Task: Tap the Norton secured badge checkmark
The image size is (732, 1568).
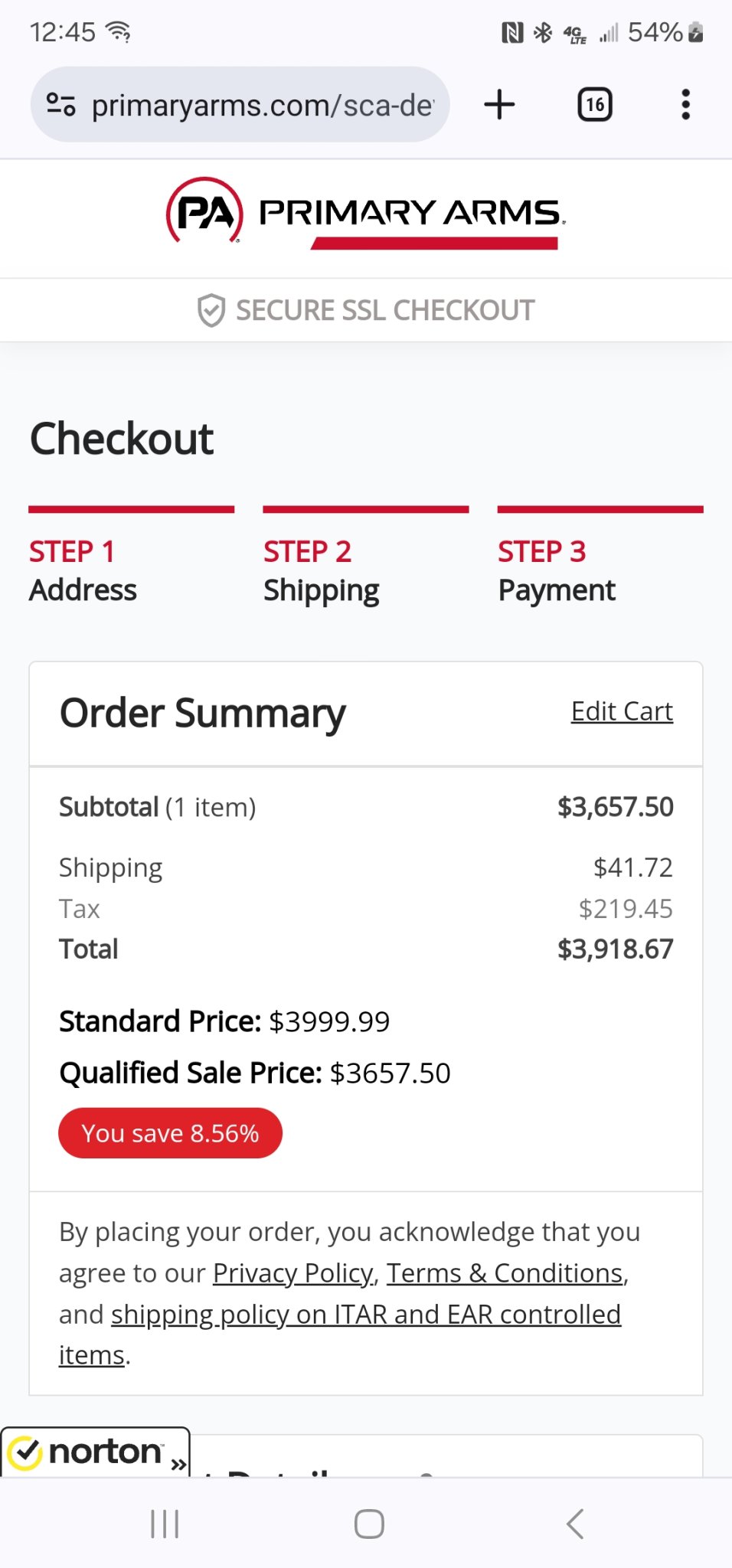Action: click(26, 1452)
